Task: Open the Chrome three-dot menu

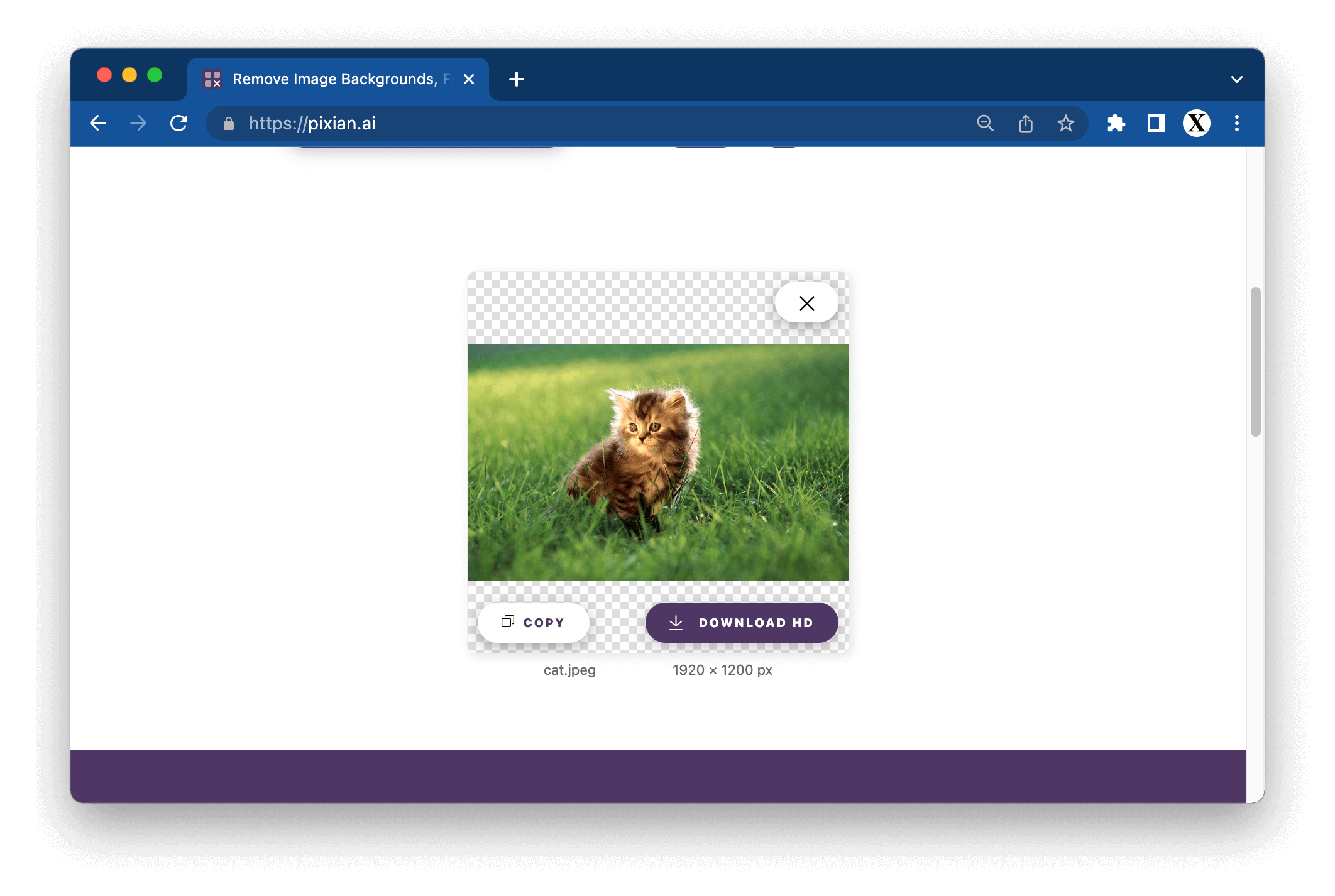Action: [1236, 123]
